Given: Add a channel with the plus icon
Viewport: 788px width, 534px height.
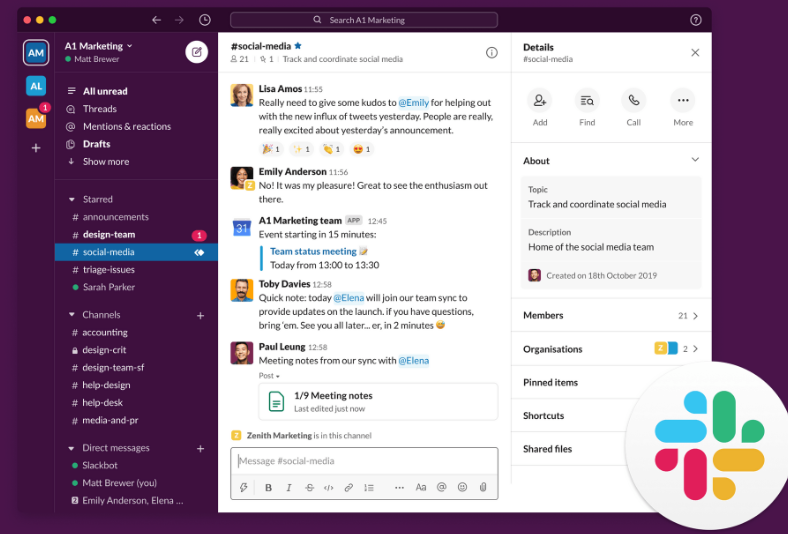Looking at the screenshot, I should click(201, 315).
